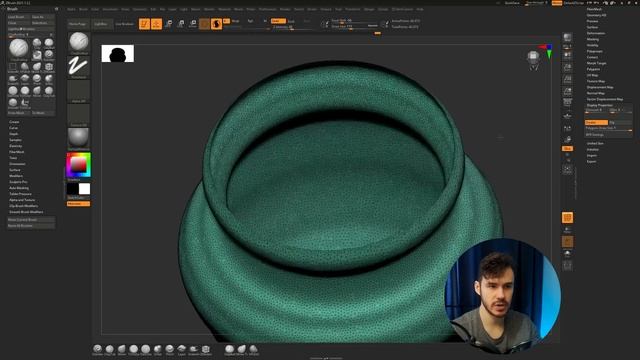
Task: Adjust the Z Intensity slider
Action: [291, 27]
